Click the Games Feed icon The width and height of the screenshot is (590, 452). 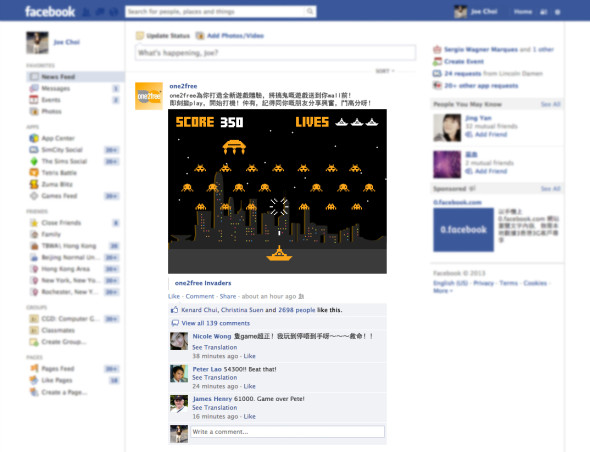(34, 196)
